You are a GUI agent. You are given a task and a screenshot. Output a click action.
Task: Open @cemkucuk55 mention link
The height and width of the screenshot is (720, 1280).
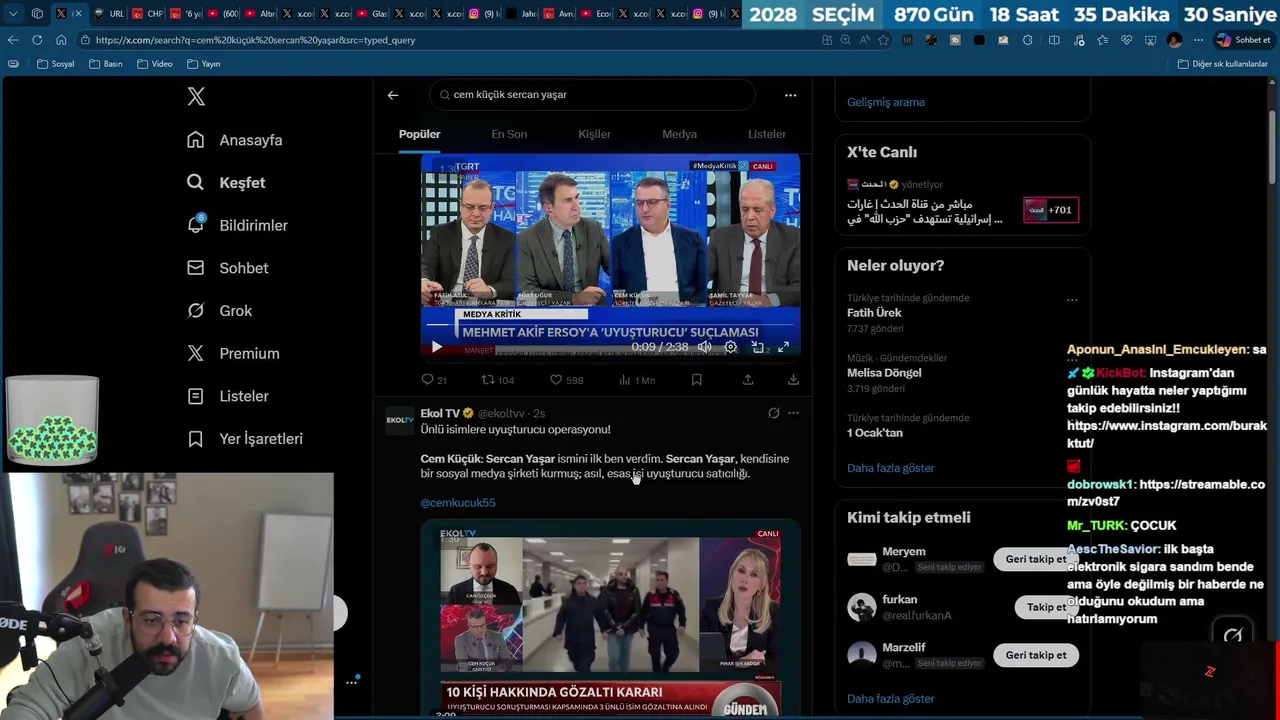point(458,503)
